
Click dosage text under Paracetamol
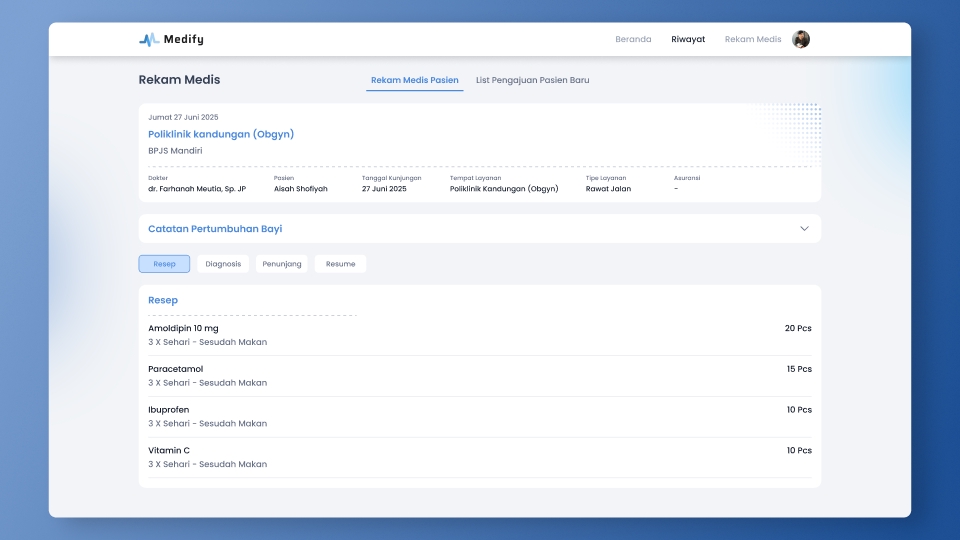click(x=208, y=383)
